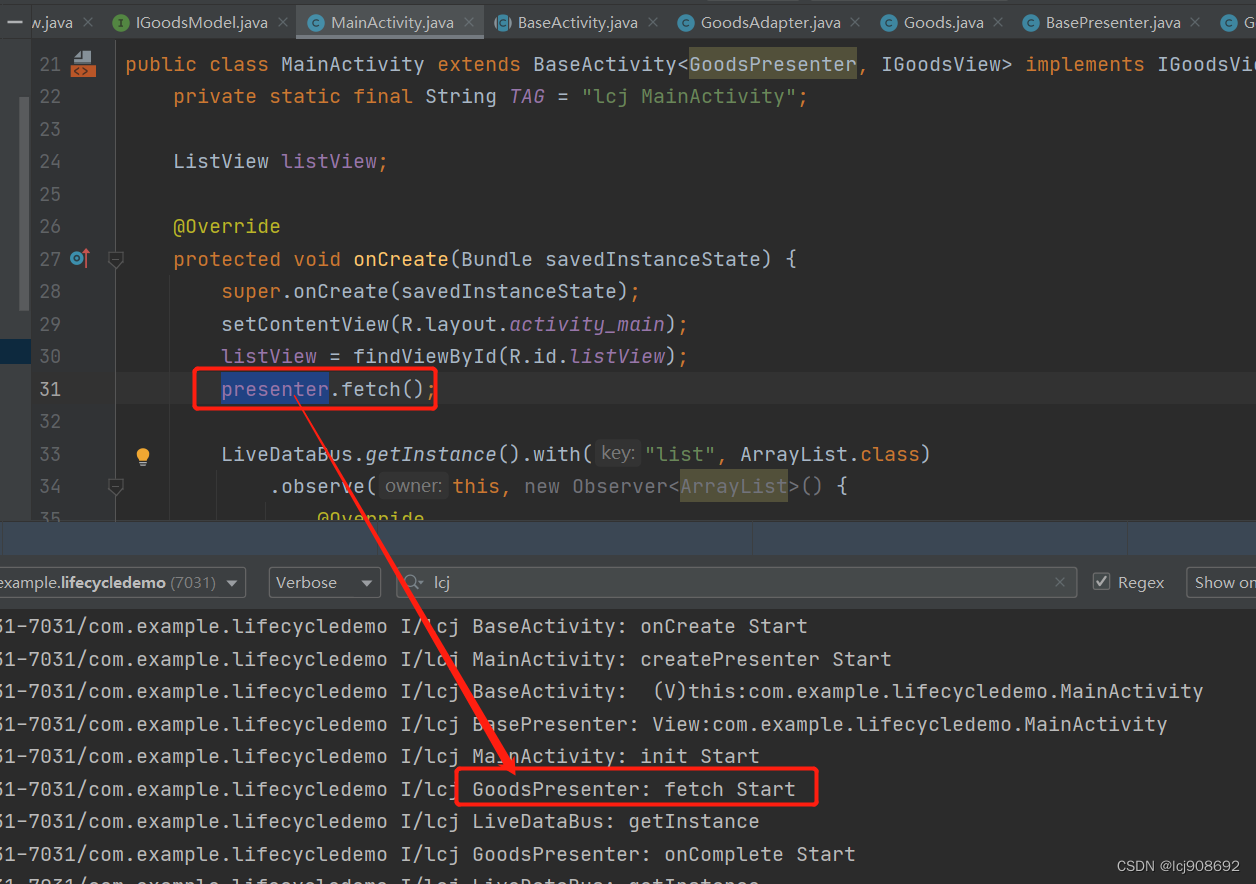This screenshot has width=1256, height=884.
Task: Close the GoodsAdapter.java tab
Action: pos(856,22)
